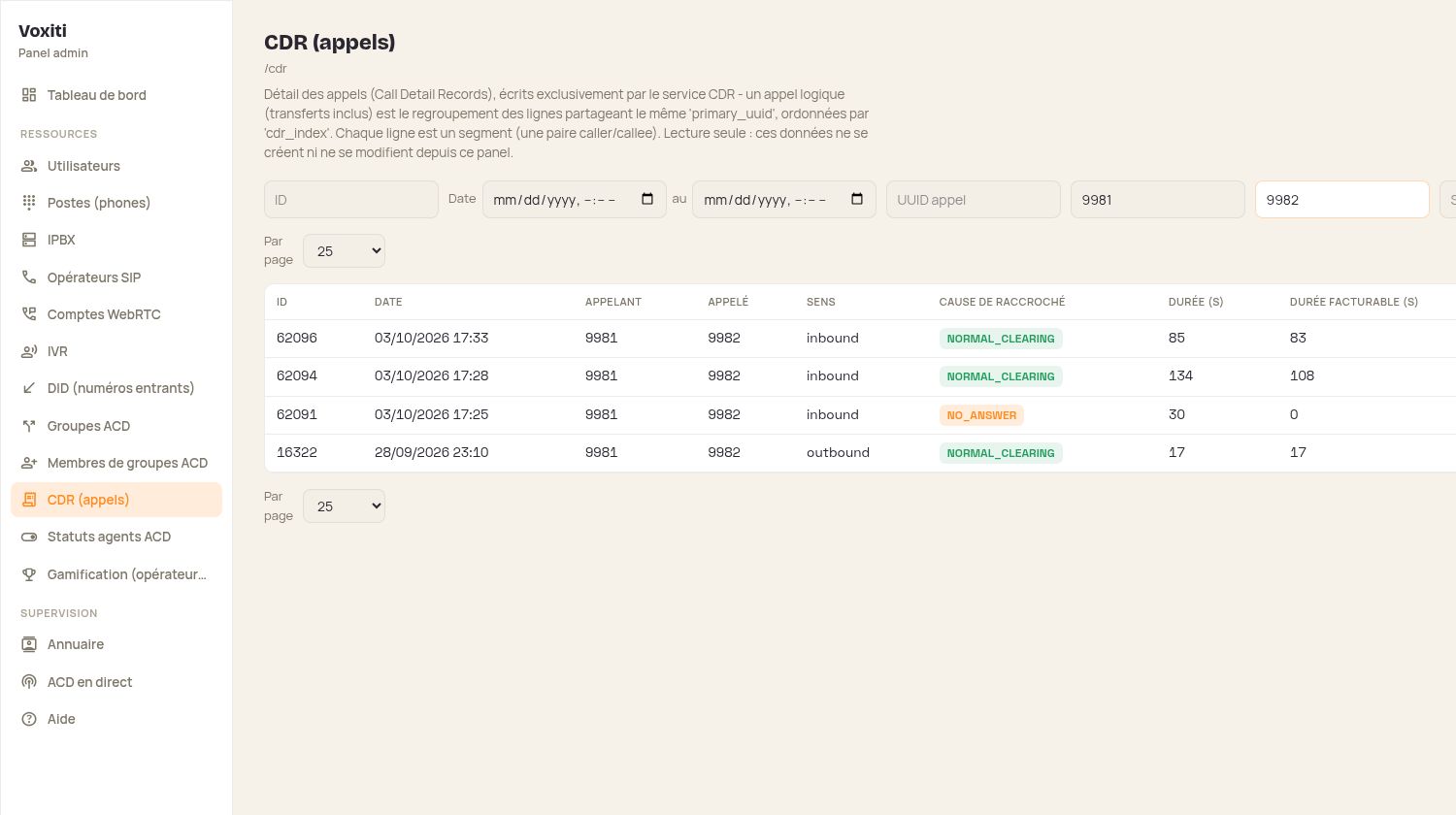Click billable duration value 108
The width and height of the screenshot is (1456, 815).
tap(1302, 375)
